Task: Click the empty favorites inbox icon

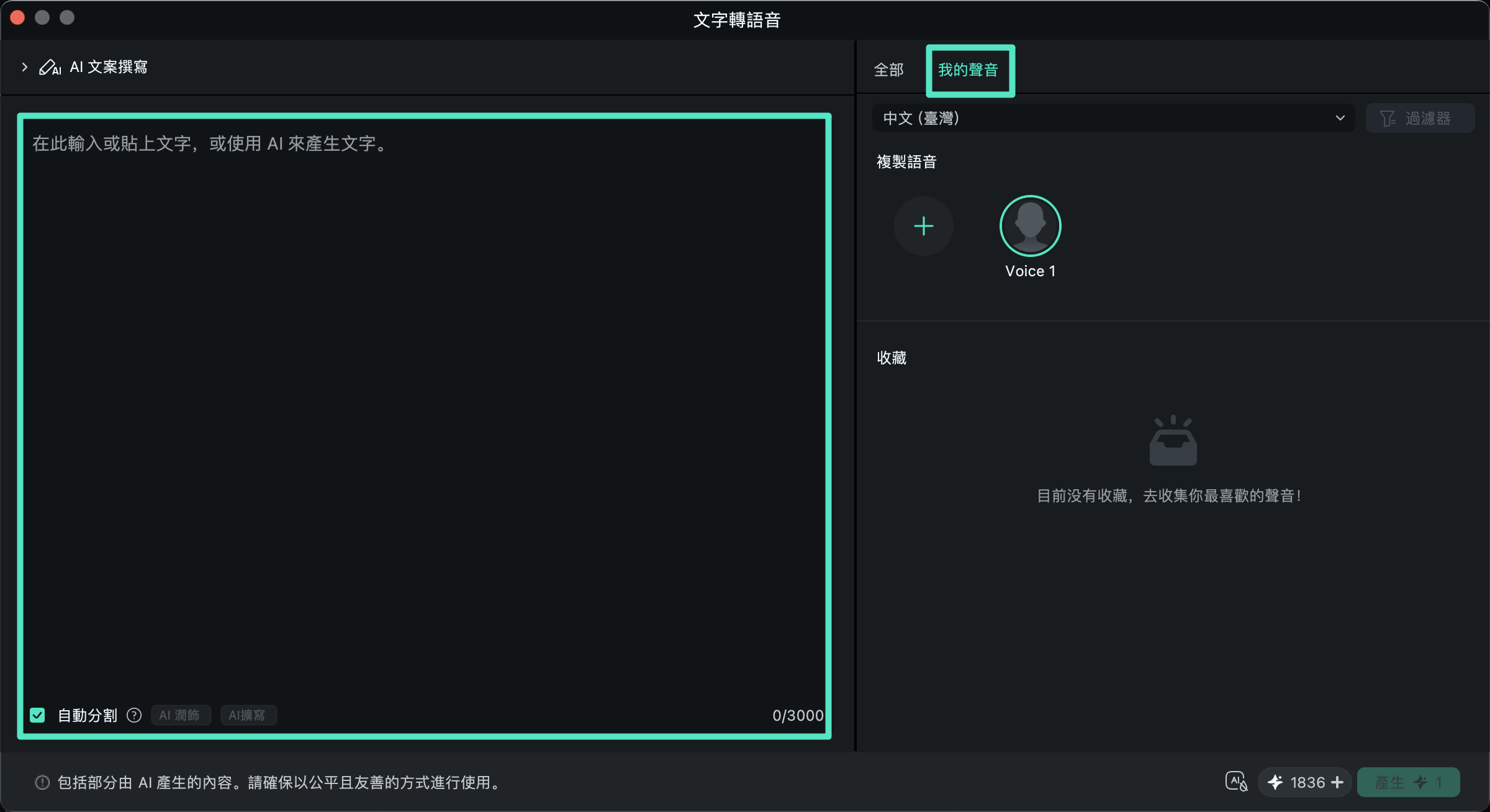Action: pos(1173,440)
